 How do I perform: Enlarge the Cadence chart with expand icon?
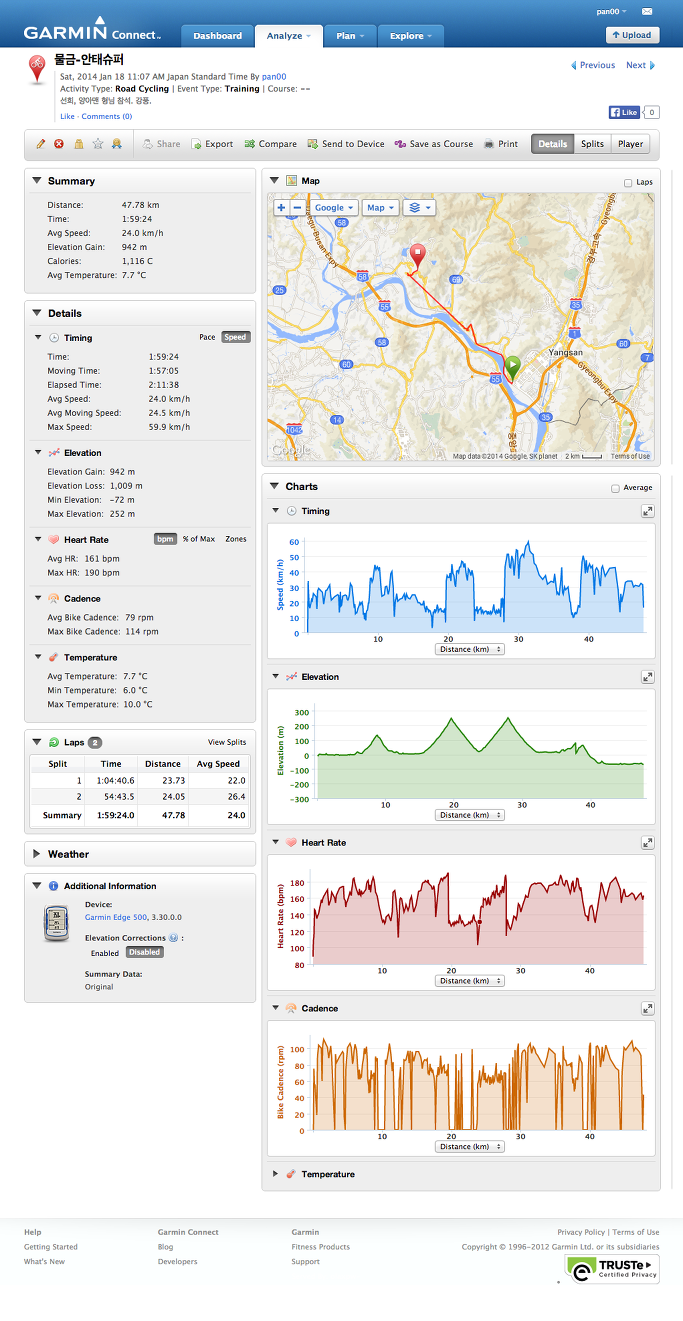point(648,1009)
